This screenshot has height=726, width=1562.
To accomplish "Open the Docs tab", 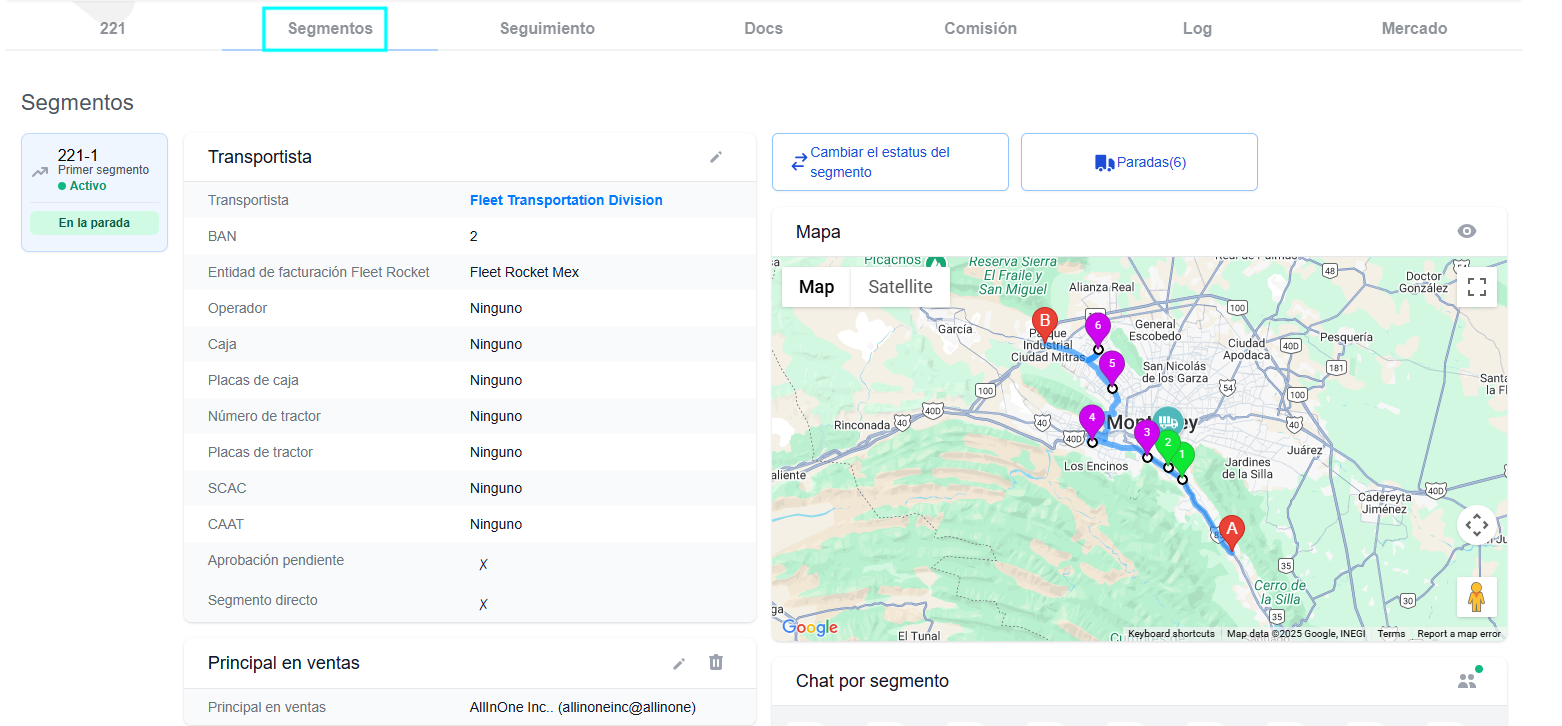I will 763,28.
